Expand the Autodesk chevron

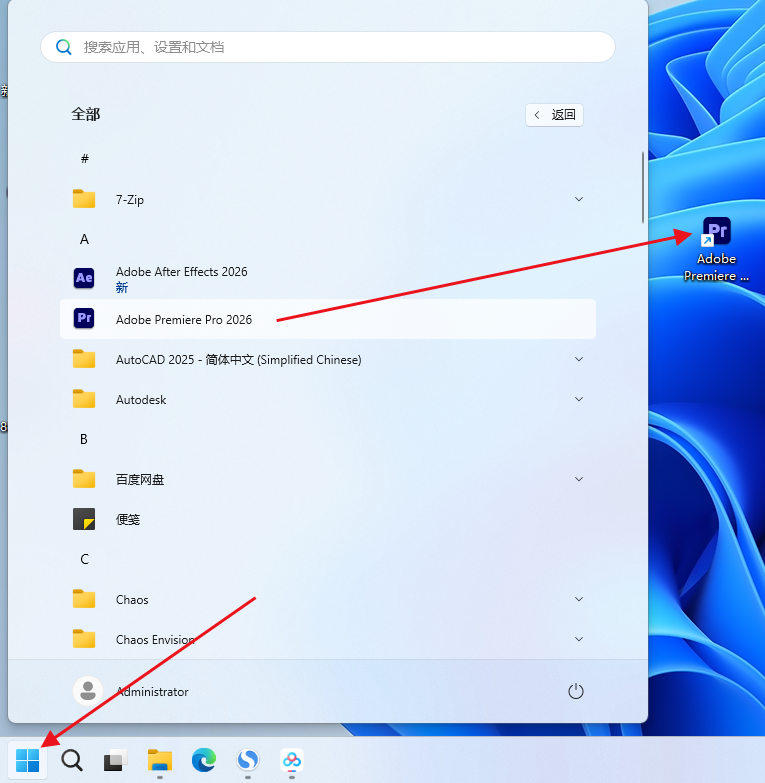tap(579, 399)
